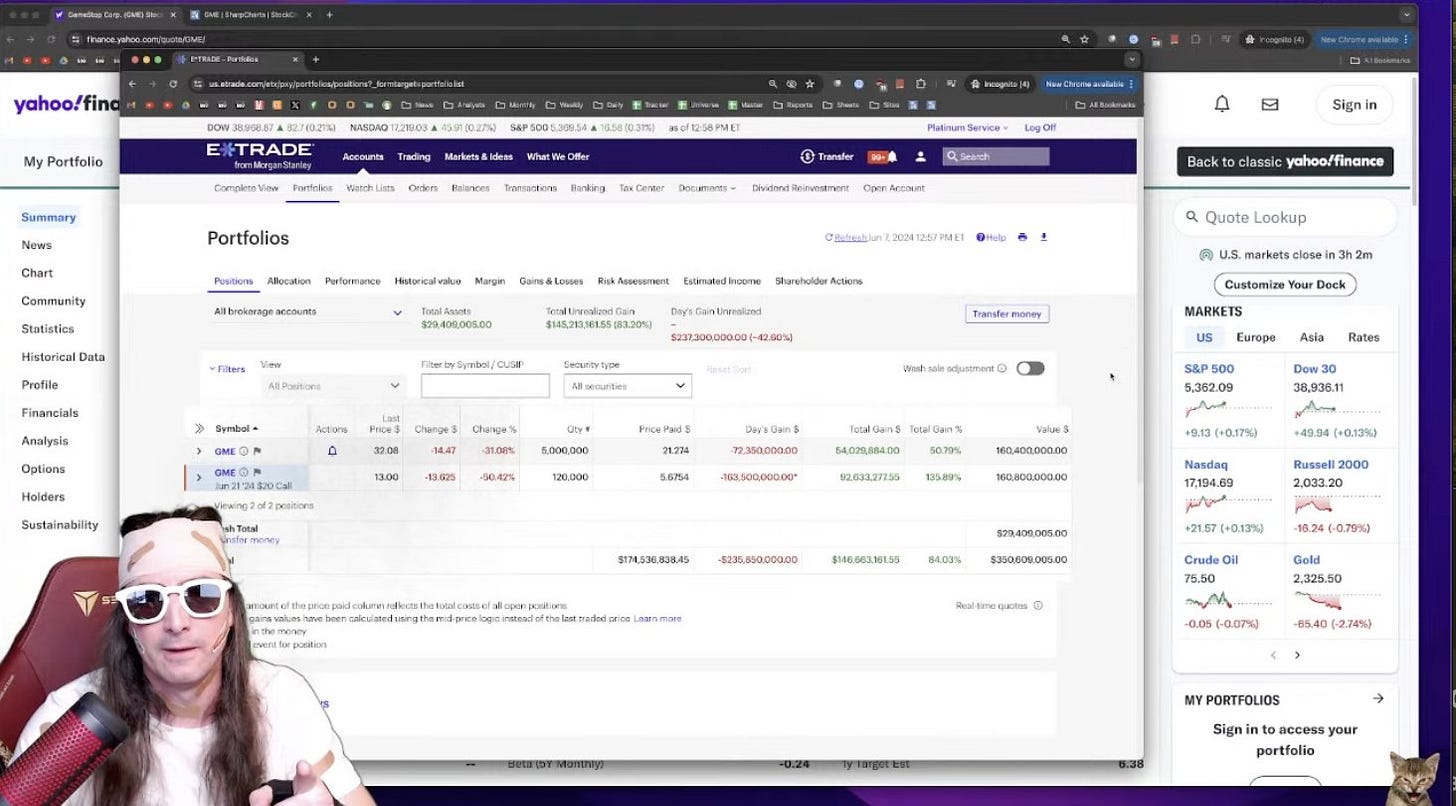Sort by the Qty column header
This screenshot has width=1456, height=806.
(x=579, y=429)
